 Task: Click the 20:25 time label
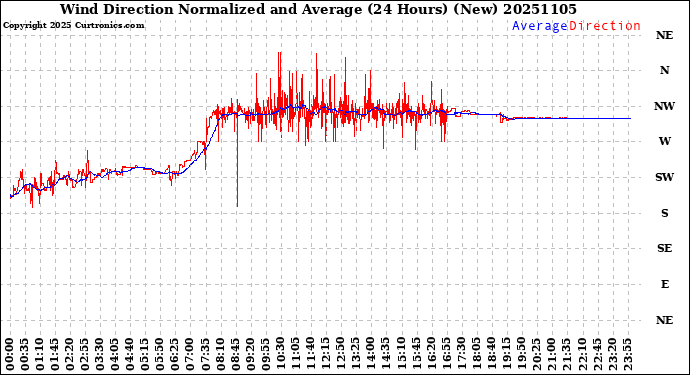pos(536,355)
